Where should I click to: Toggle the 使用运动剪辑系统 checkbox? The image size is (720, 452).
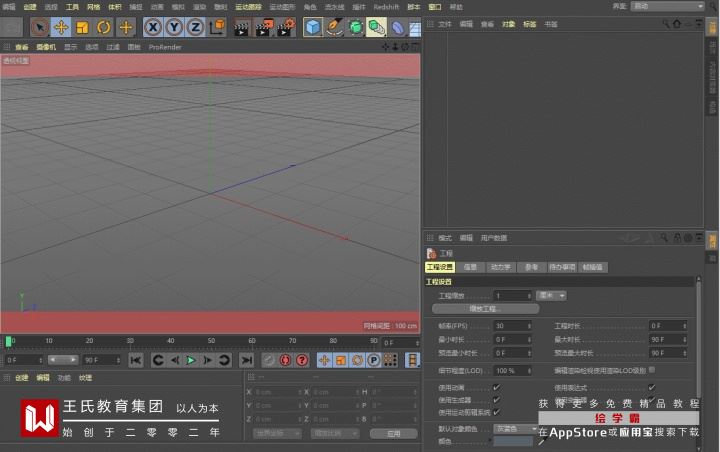[496, 412]
